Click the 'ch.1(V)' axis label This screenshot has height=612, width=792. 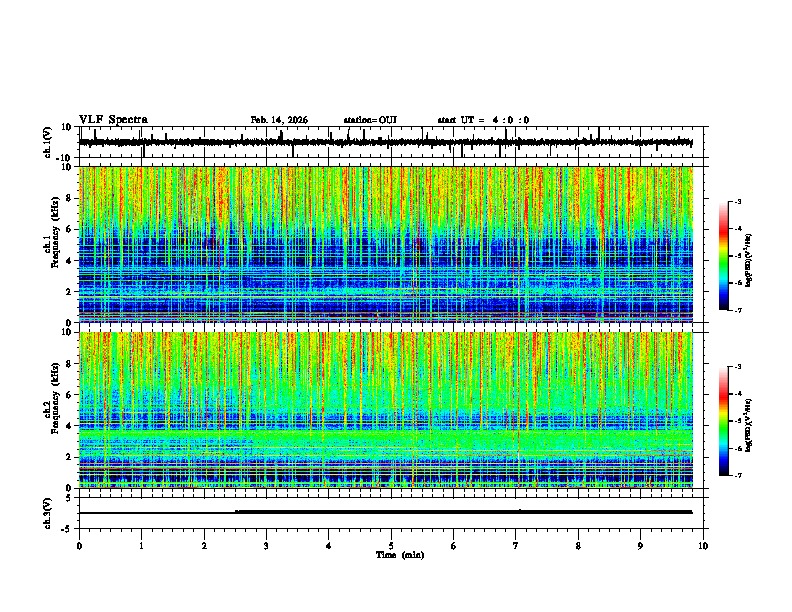[x=48, y=142]
